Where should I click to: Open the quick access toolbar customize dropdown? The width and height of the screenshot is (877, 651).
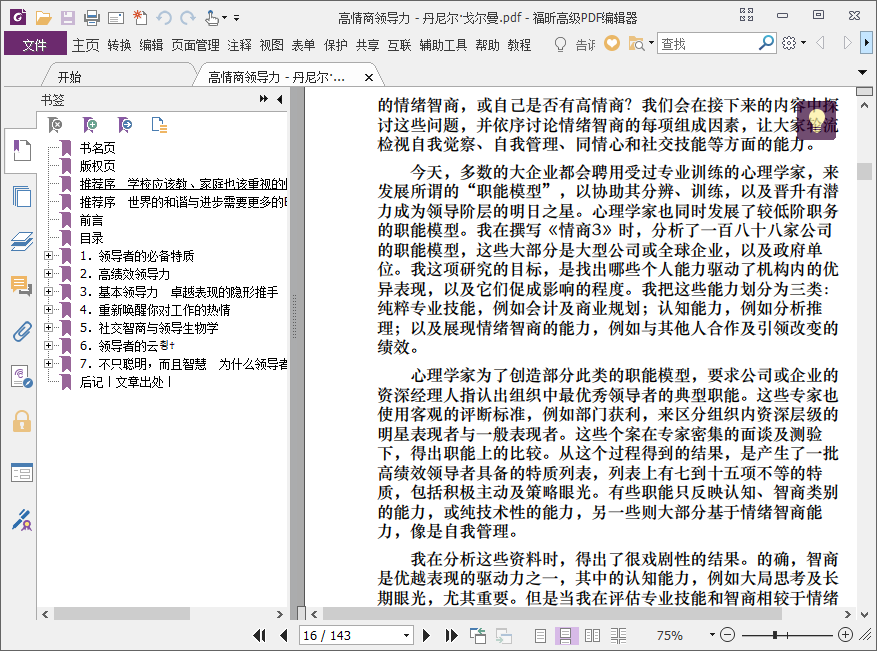click(237, 18)
